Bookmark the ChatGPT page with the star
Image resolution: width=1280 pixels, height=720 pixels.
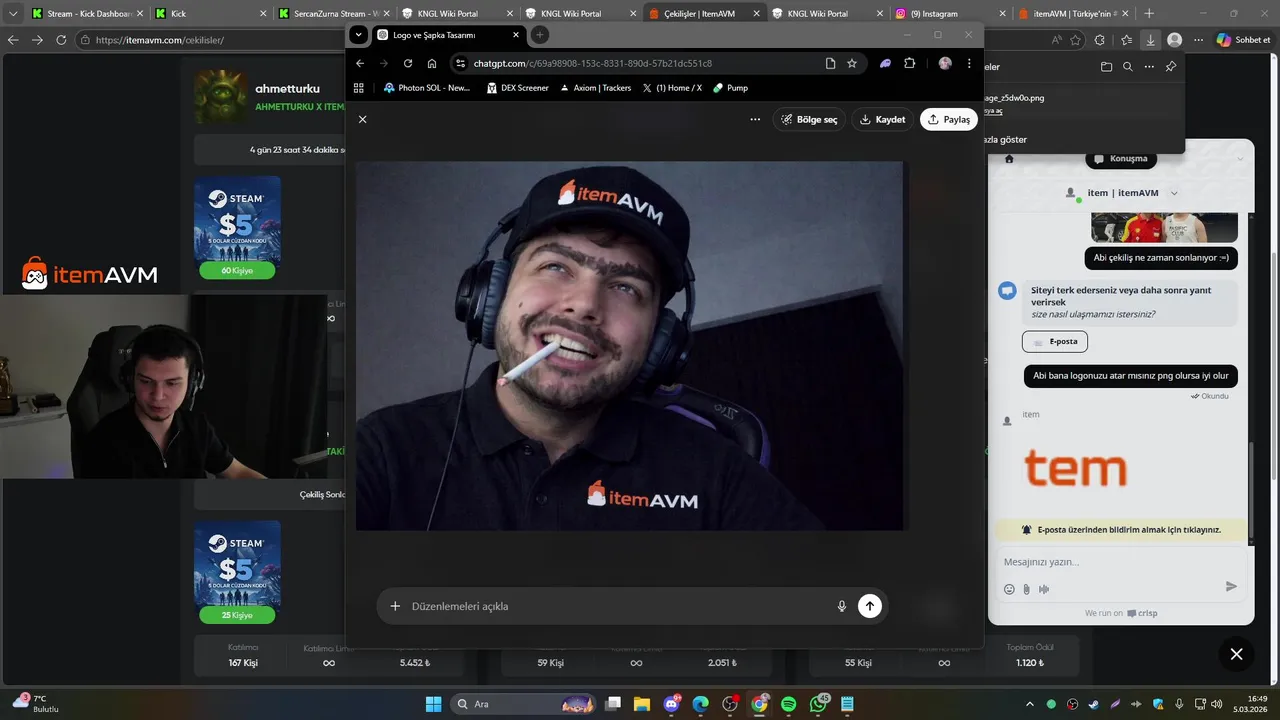(852, 63)
